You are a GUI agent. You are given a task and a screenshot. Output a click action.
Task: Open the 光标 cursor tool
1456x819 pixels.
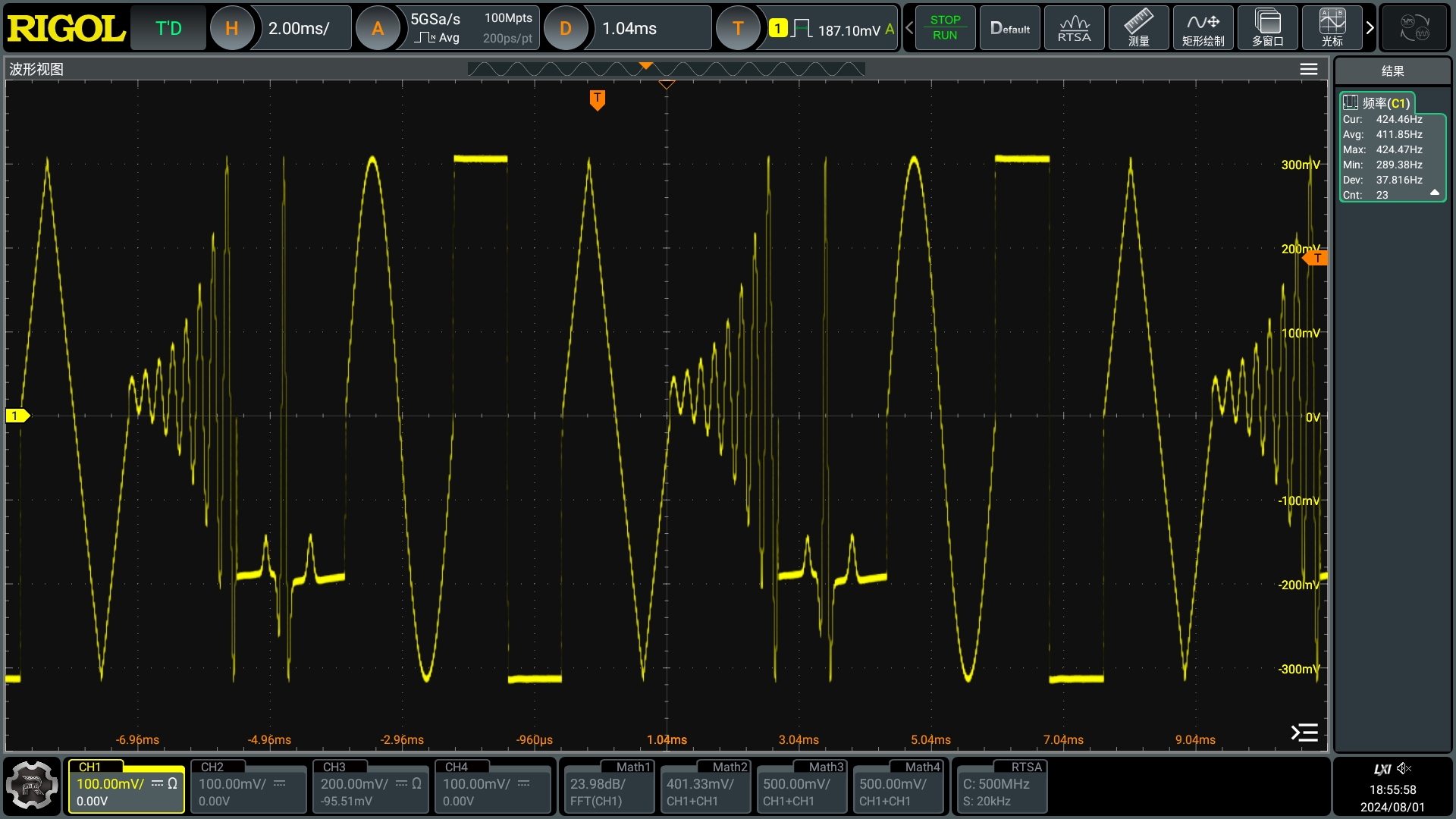tap(1332, 27)
